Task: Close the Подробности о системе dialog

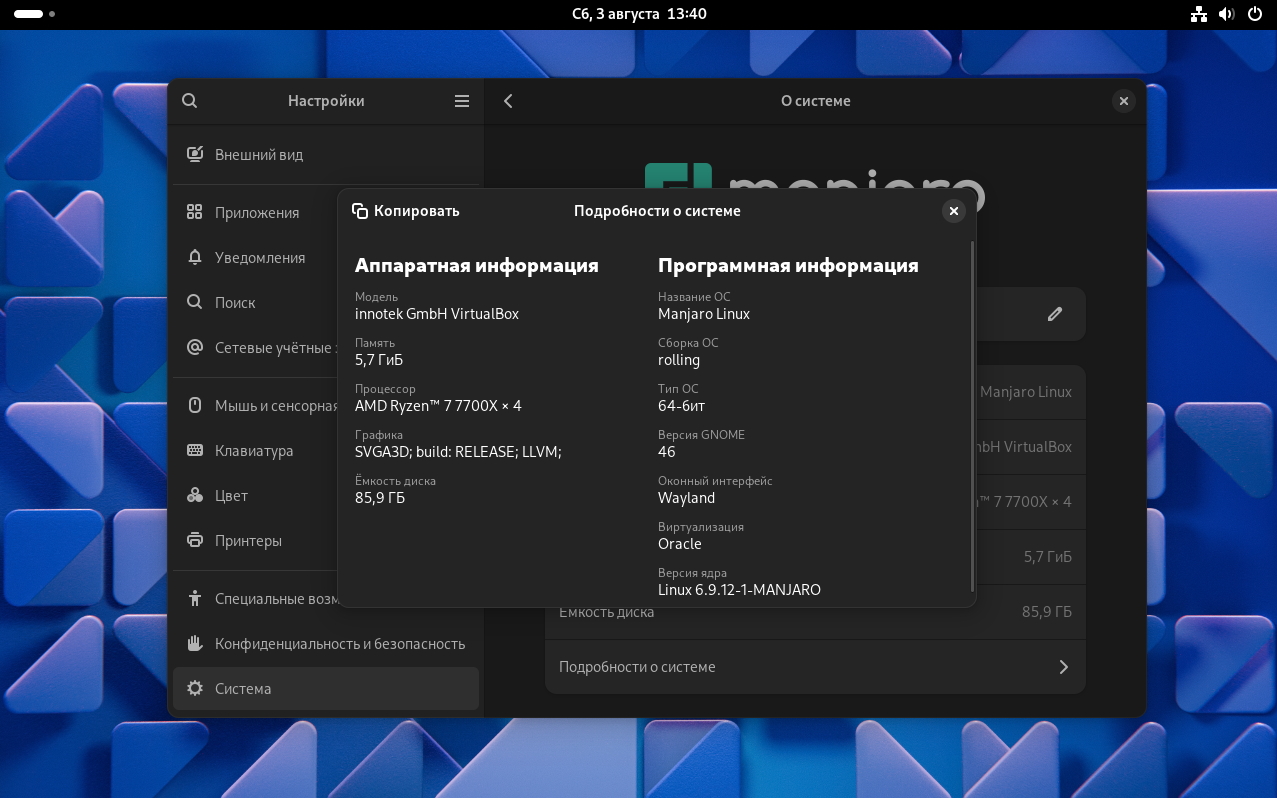Action: click(954, 211)
